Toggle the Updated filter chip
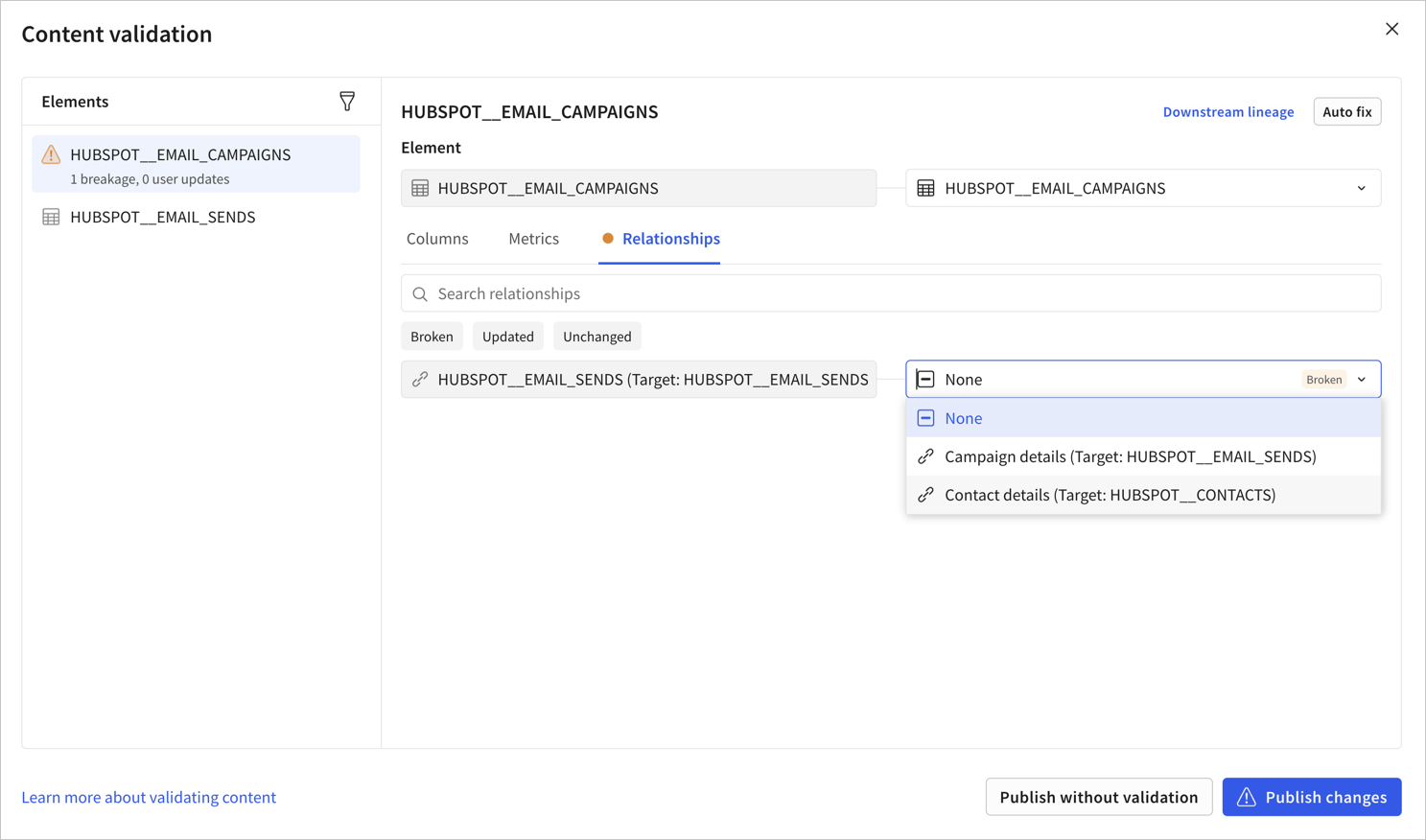This screenshot has width=1426, height=840. [507, 336]
